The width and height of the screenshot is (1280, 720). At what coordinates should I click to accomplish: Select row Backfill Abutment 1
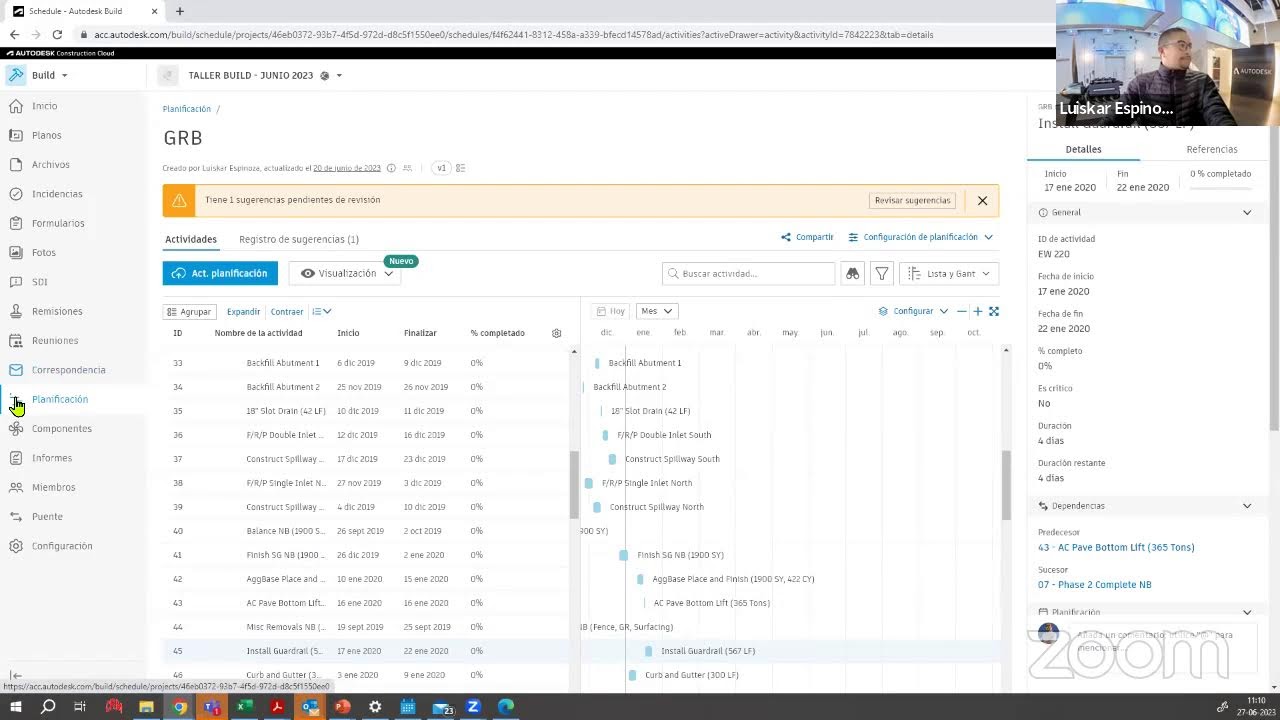click(368, 363)
